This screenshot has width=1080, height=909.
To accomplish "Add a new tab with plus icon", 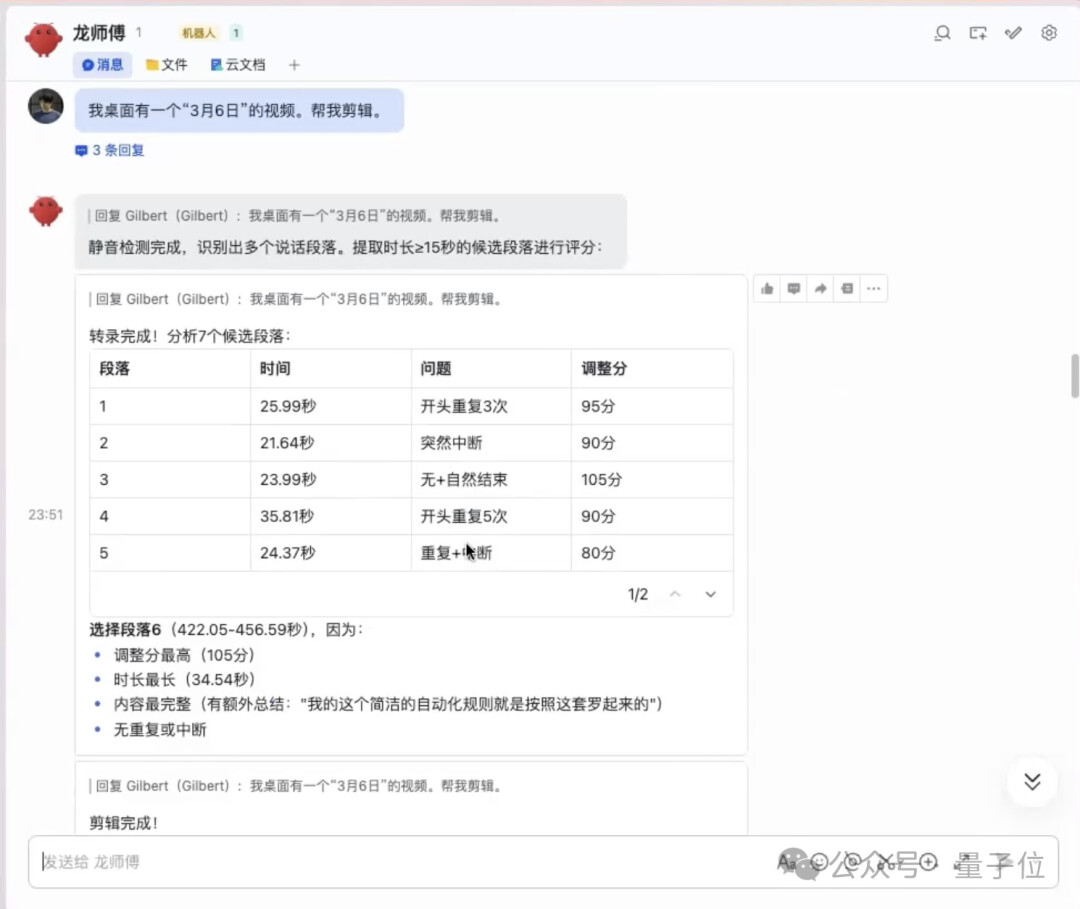I will point(294,65).
